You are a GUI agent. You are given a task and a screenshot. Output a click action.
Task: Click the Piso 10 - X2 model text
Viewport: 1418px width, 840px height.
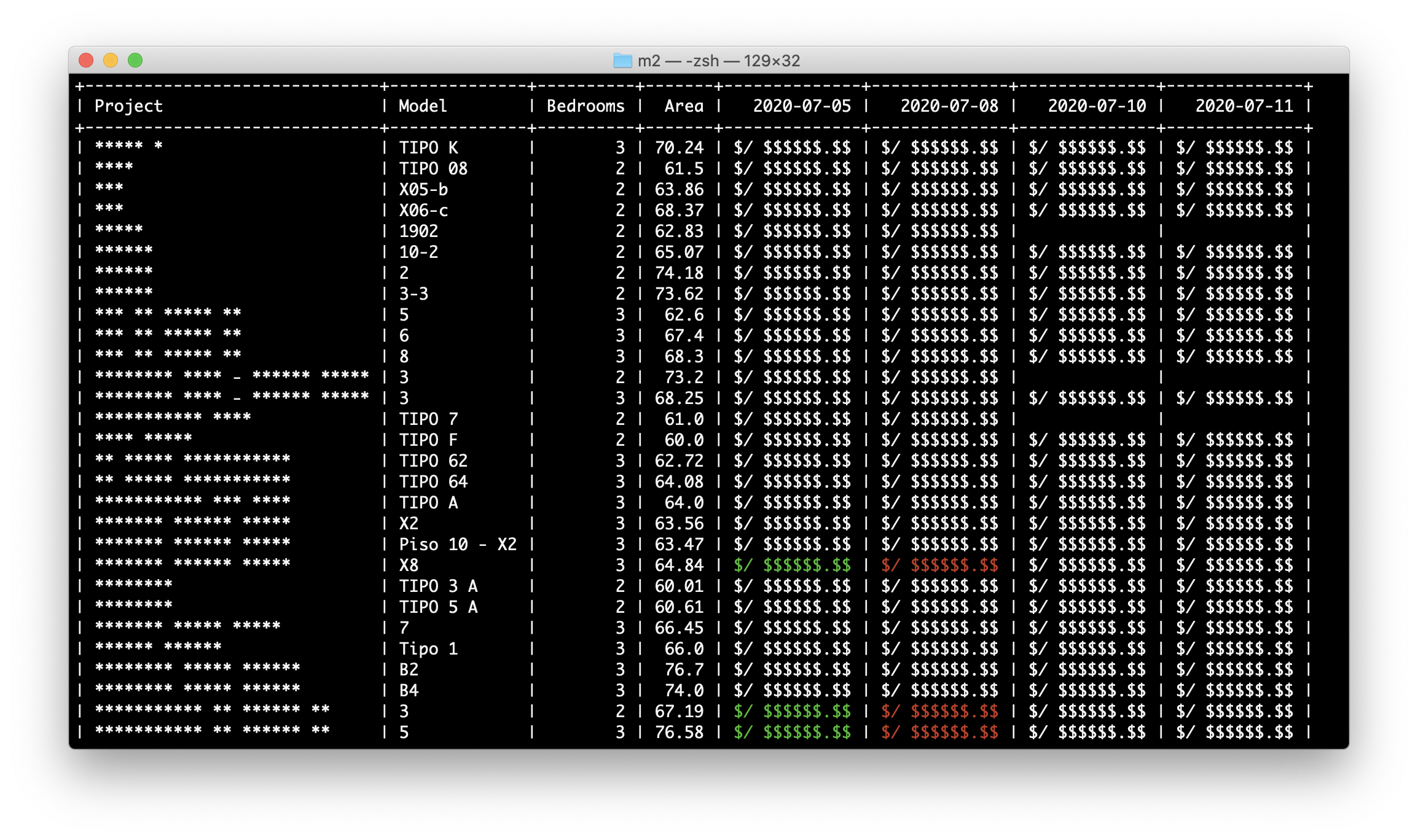click(x=458, y=545)
